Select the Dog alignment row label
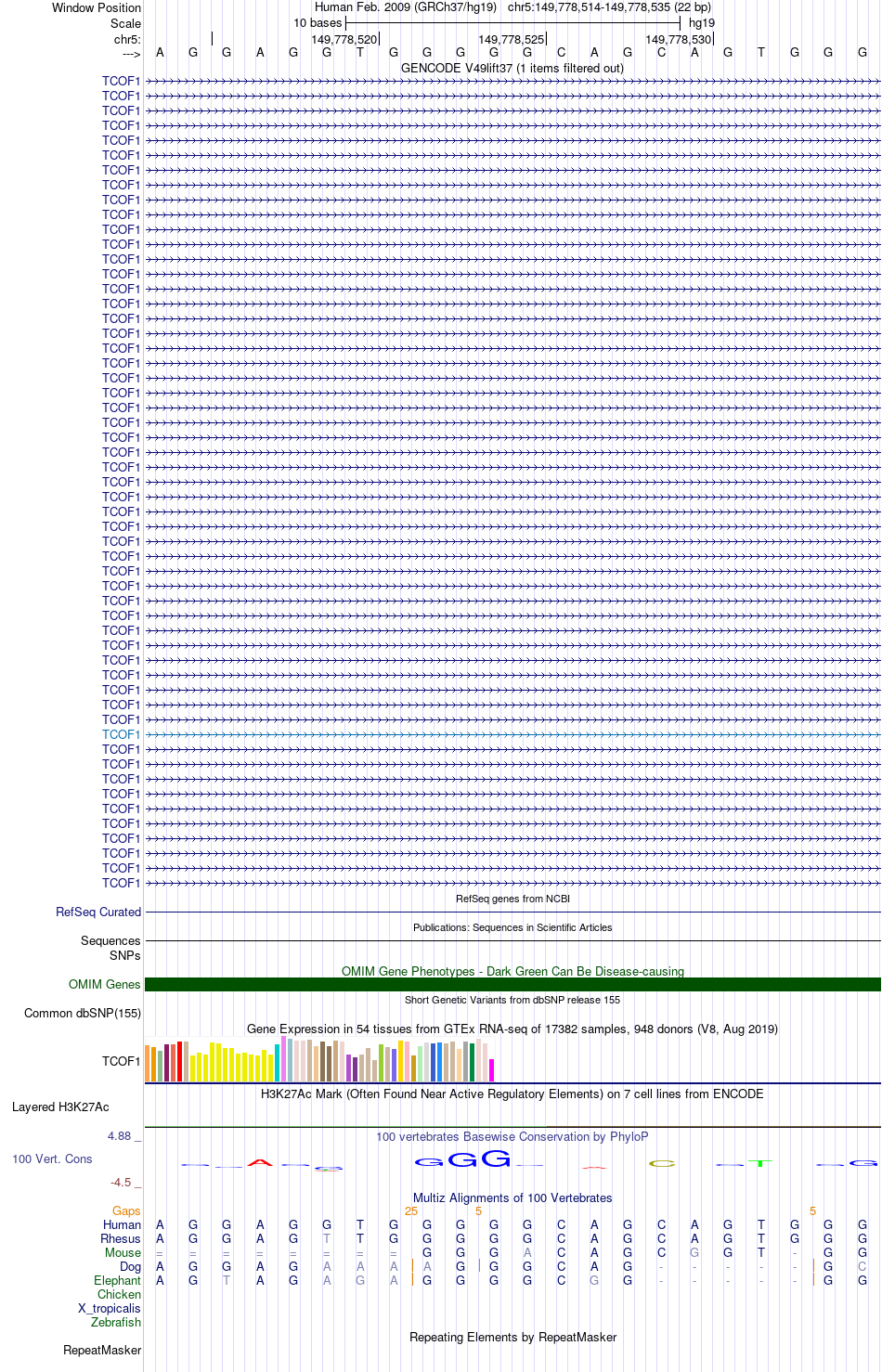This screenshot has height=1372, width=882. [130, 1266]
